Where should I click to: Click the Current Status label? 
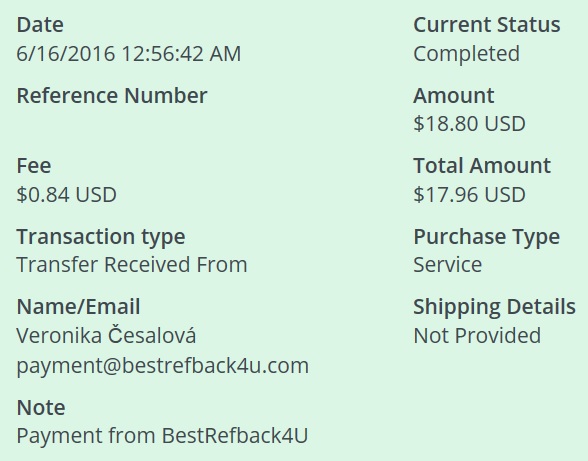(x=487, y=25)
